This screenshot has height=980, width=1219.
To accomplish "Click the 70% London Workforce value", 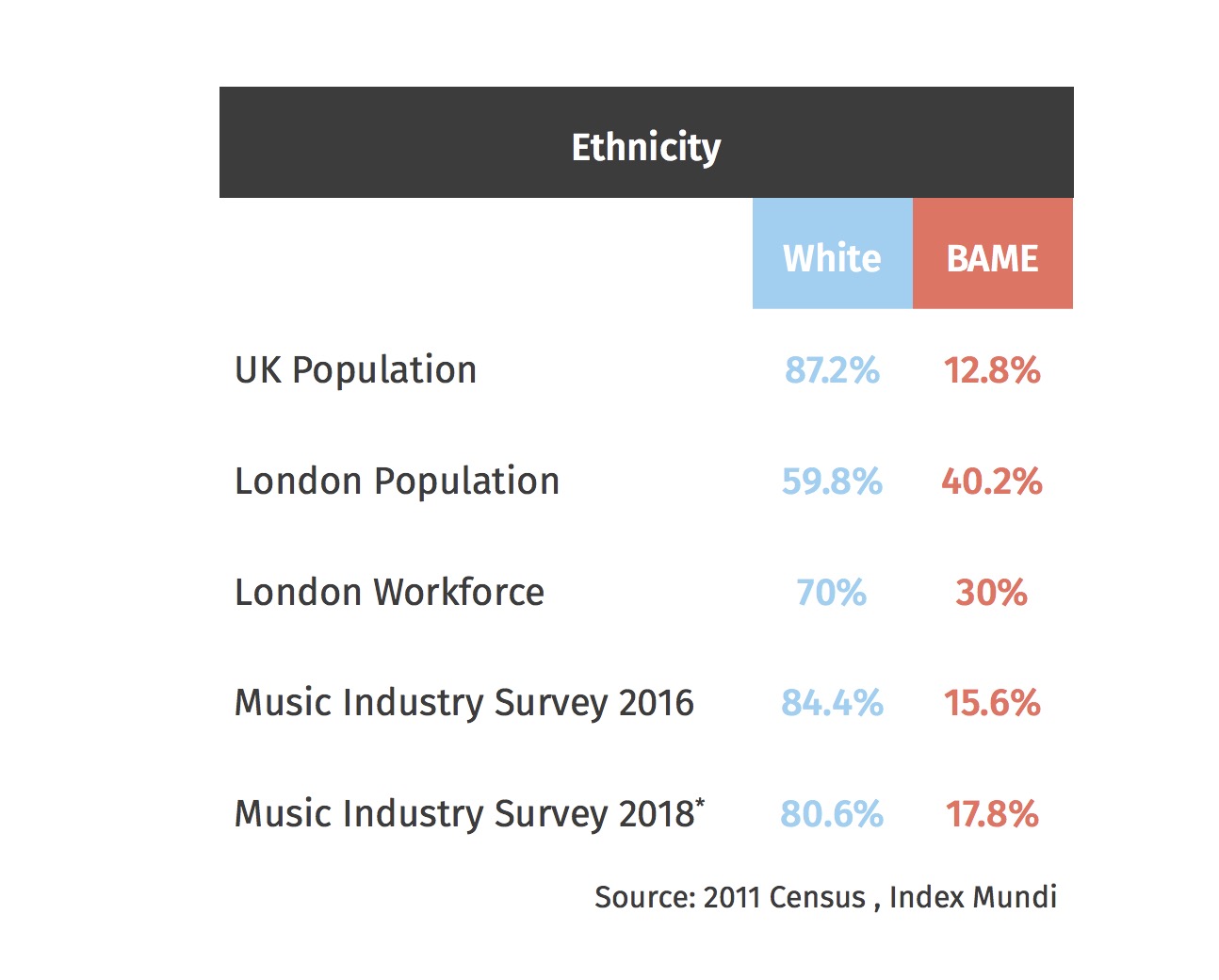I will (831, 593).
